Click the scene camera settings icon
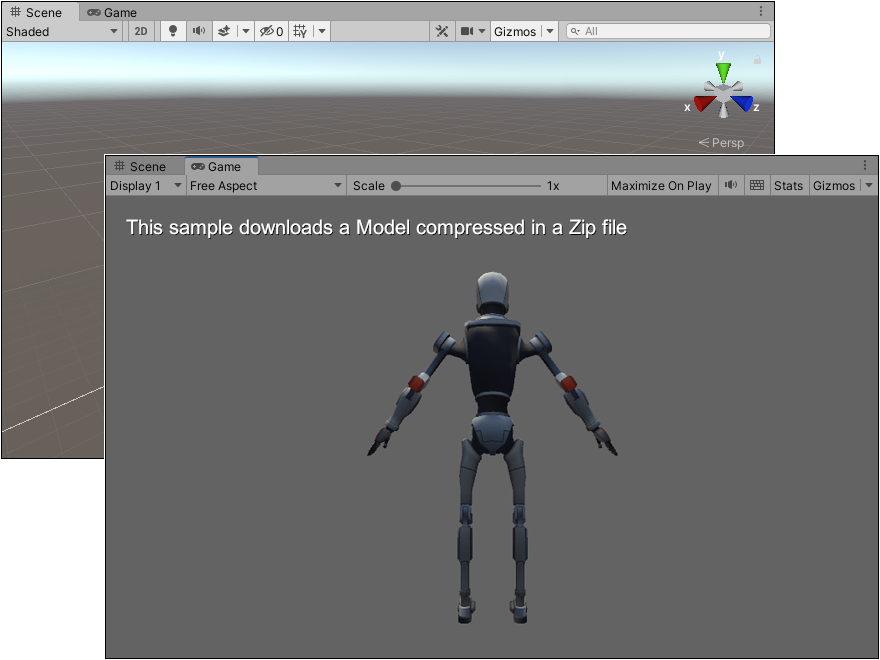Image resolution: width=880 pixels, height=660 pixels. tap(467, 31)
